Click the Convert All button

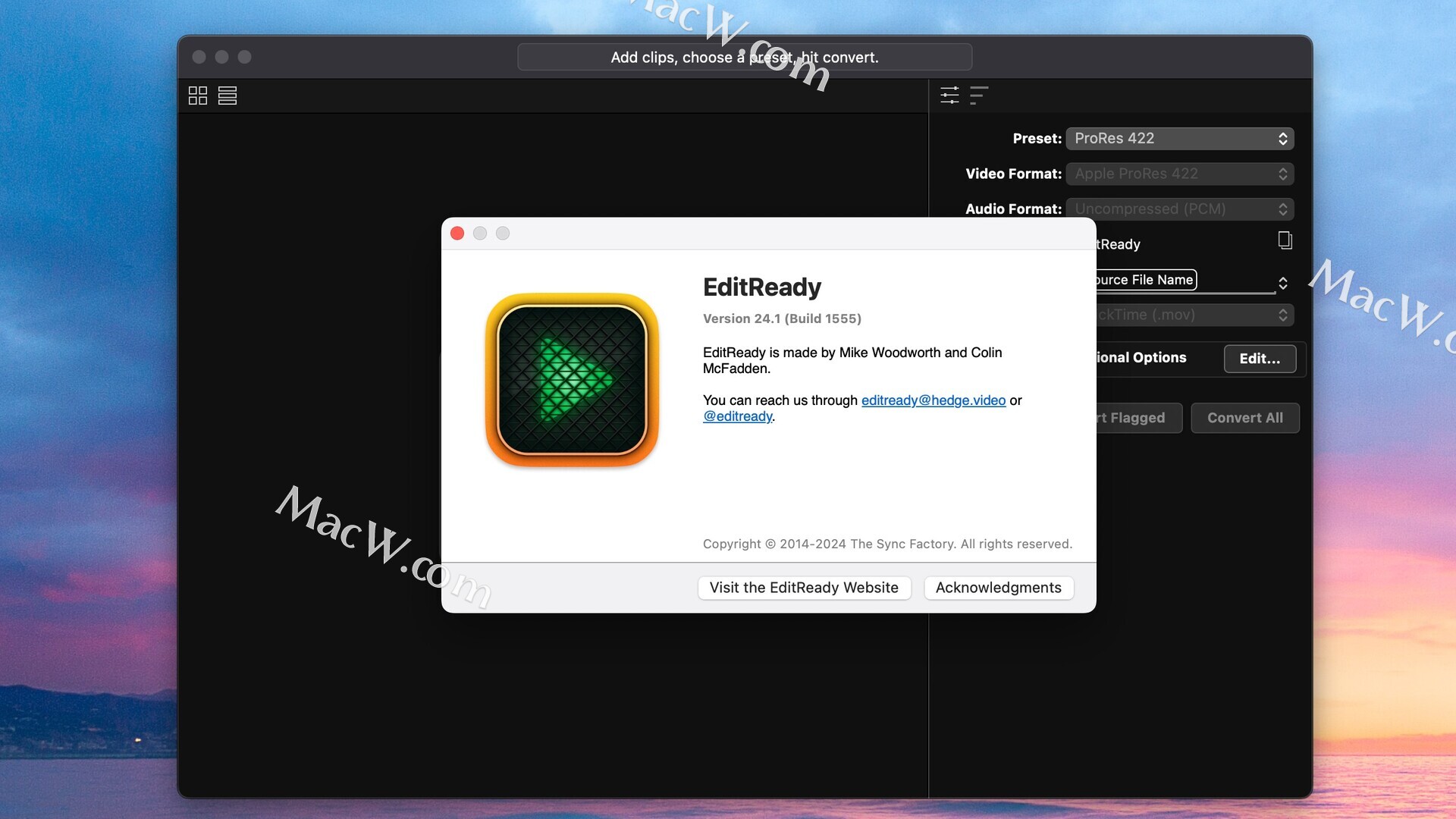pyautogui.click(x=1245, y=418)
